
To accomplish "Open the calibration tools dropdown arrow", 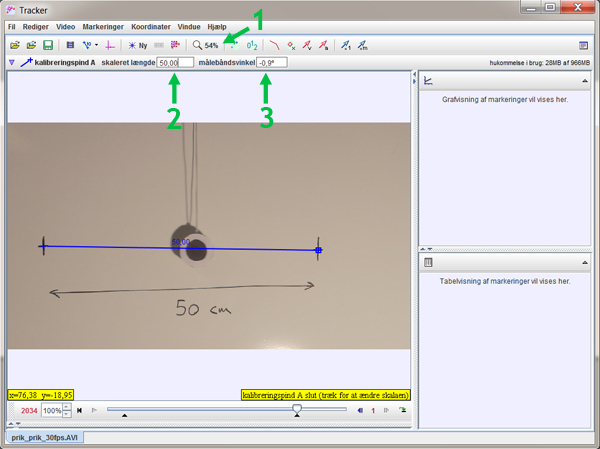I will pos(96,45).
